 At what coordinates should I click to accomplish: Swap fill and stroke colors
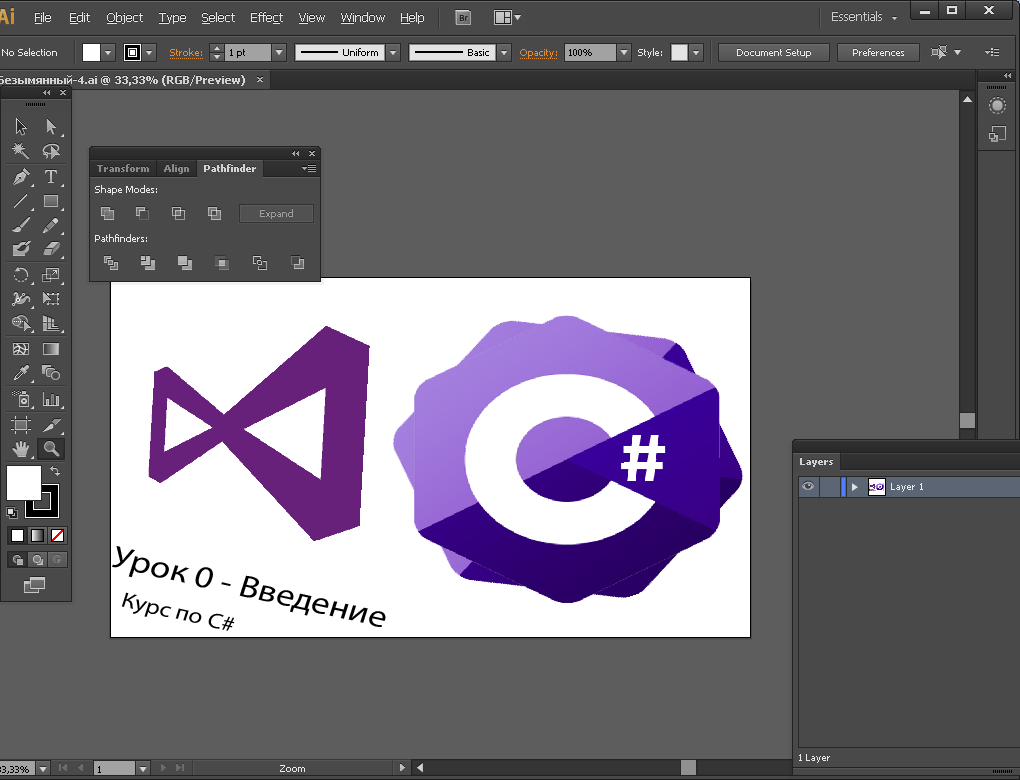point(55,471)
